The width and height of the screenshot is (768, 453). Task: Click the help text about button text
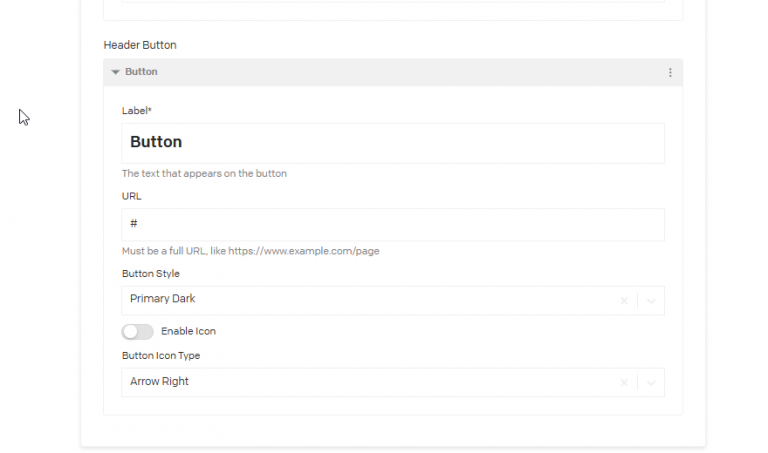click(x=204, y=173)
